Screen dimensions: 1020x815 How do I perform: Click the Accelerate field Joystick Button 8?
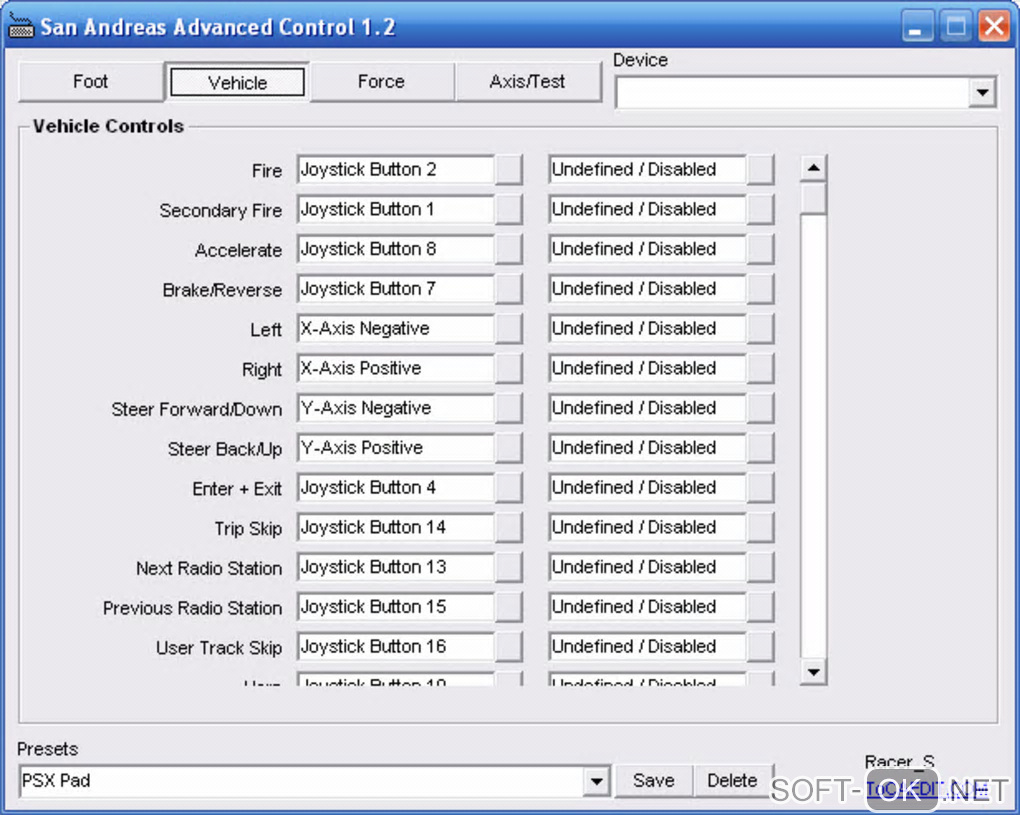tap(396, 249)
